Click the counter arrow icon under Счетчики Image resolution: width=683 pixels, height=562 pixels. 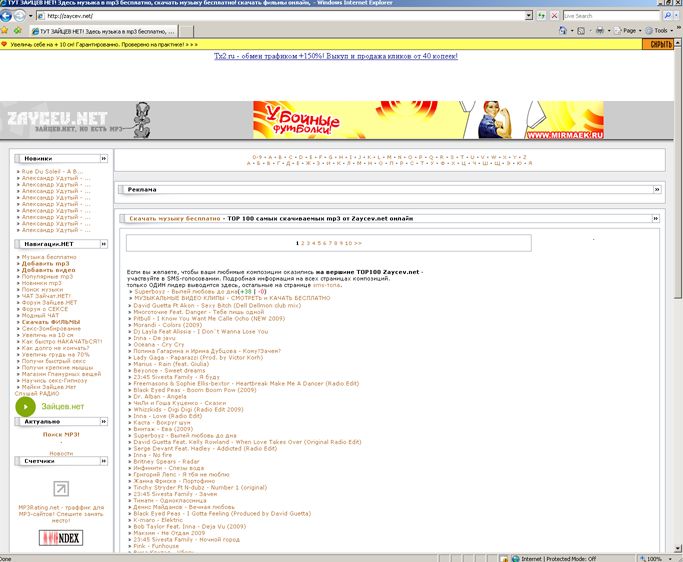61,488
